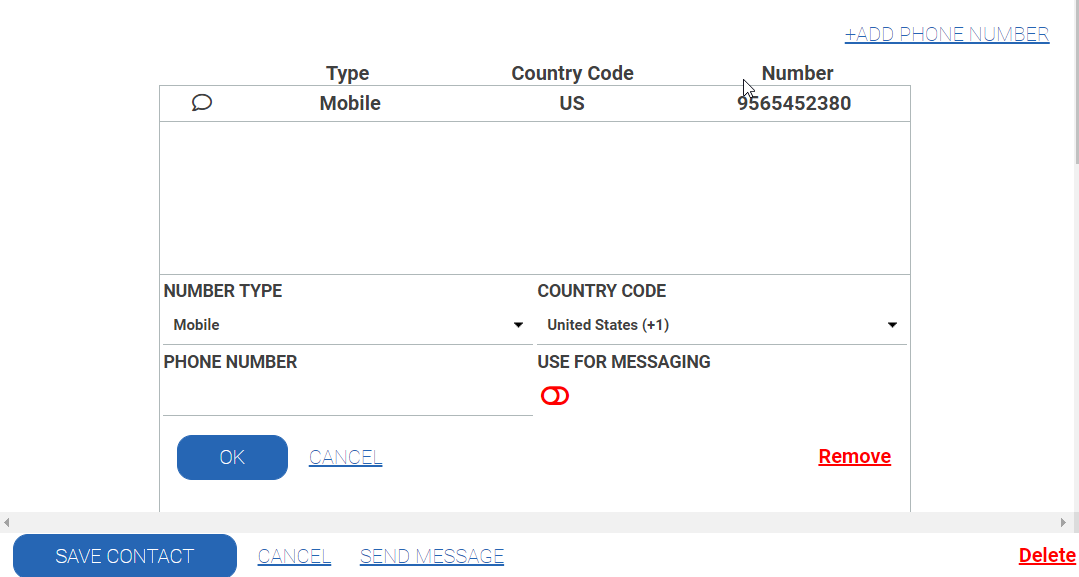
Task: Focus the Phone Number input field
Action: click(347, 397)
